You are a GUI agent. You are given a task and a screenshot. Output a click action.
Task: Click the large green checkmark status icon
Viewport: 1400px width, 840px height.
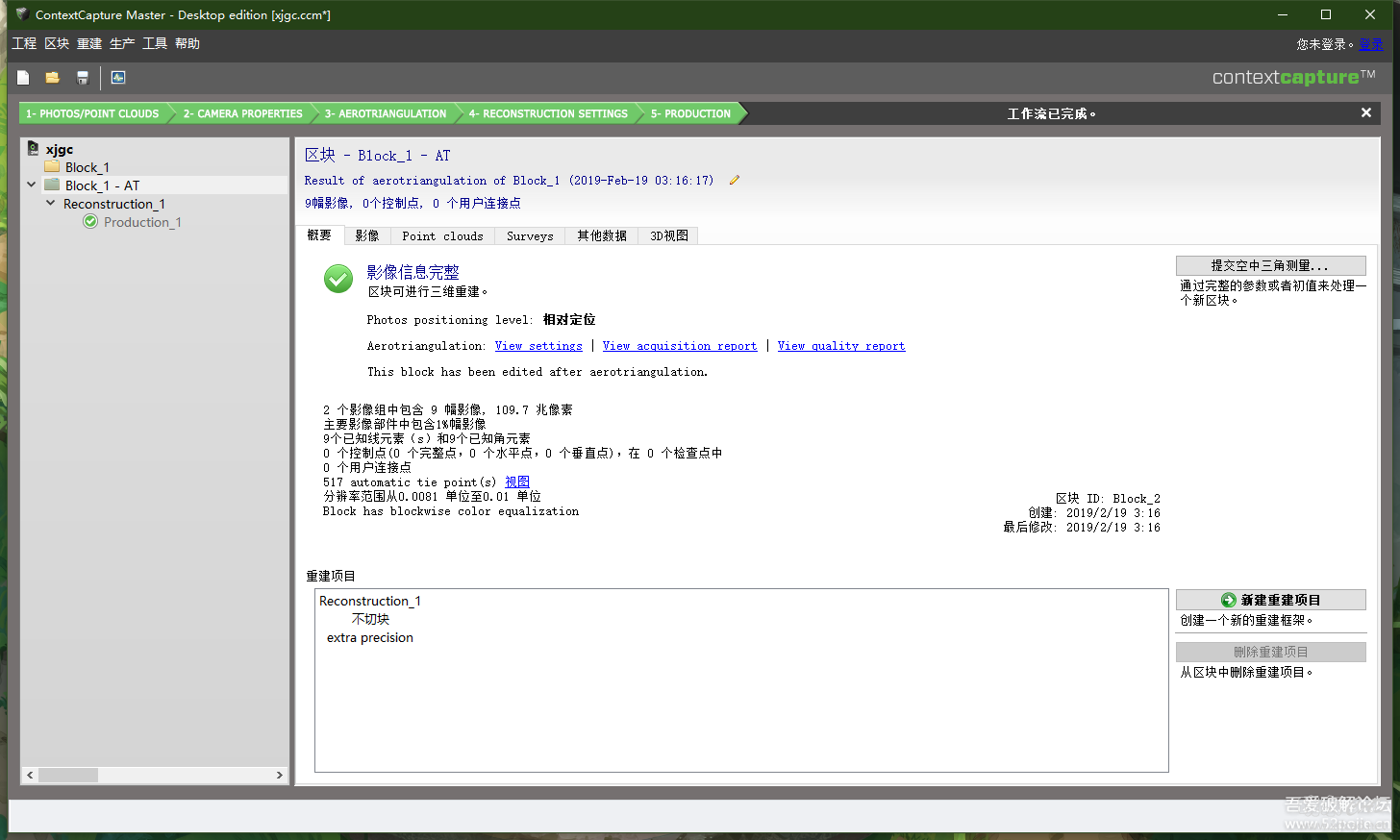click(x=338, y=279)
